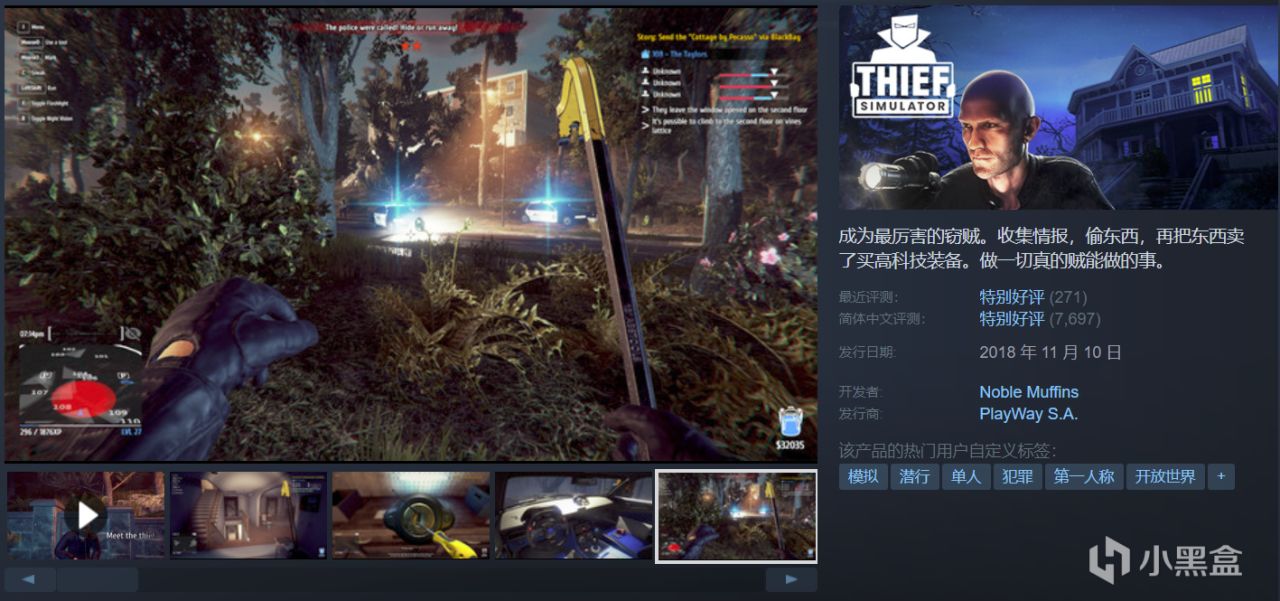Select the 第一人称 tag
This screenshot has width=1280, height=601.
1085,477
